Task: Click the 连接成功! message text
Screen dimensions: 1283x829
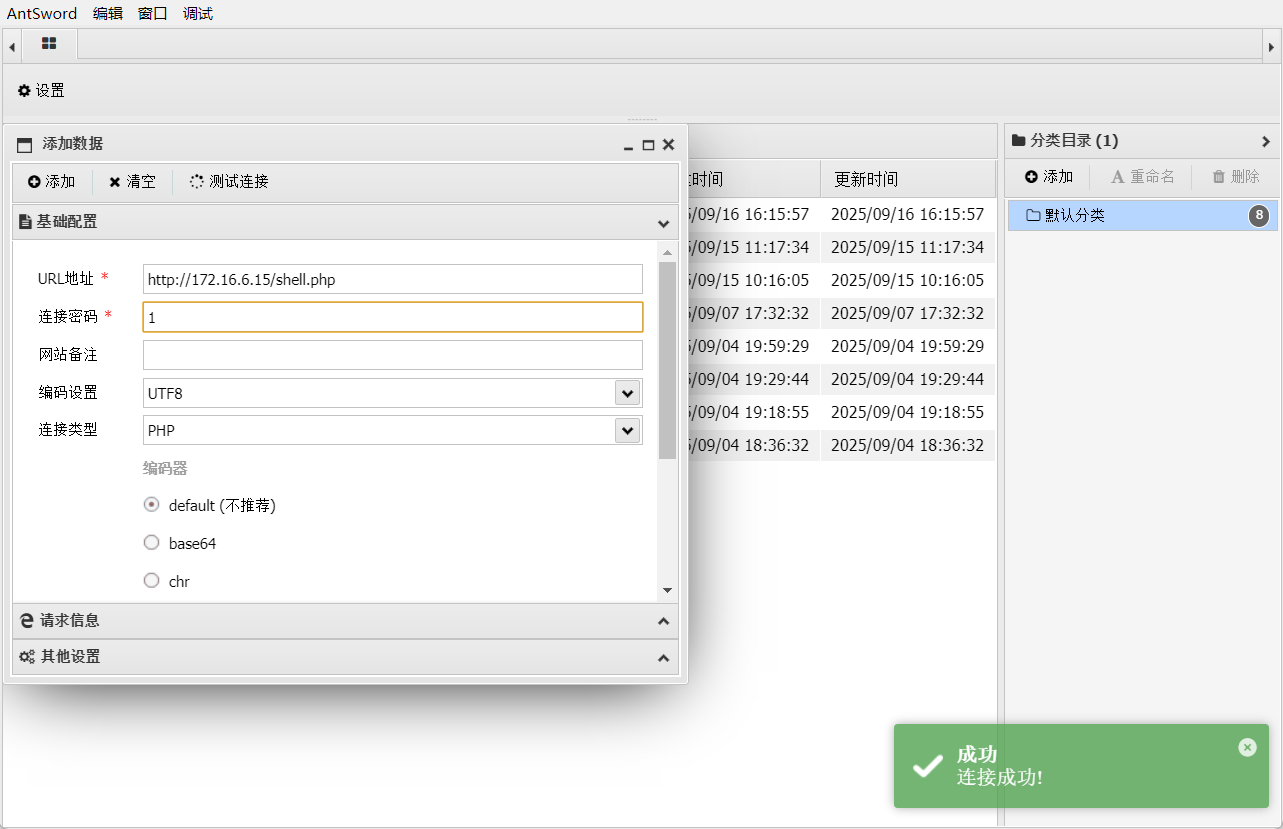Action: click(x=1000, y=777)
